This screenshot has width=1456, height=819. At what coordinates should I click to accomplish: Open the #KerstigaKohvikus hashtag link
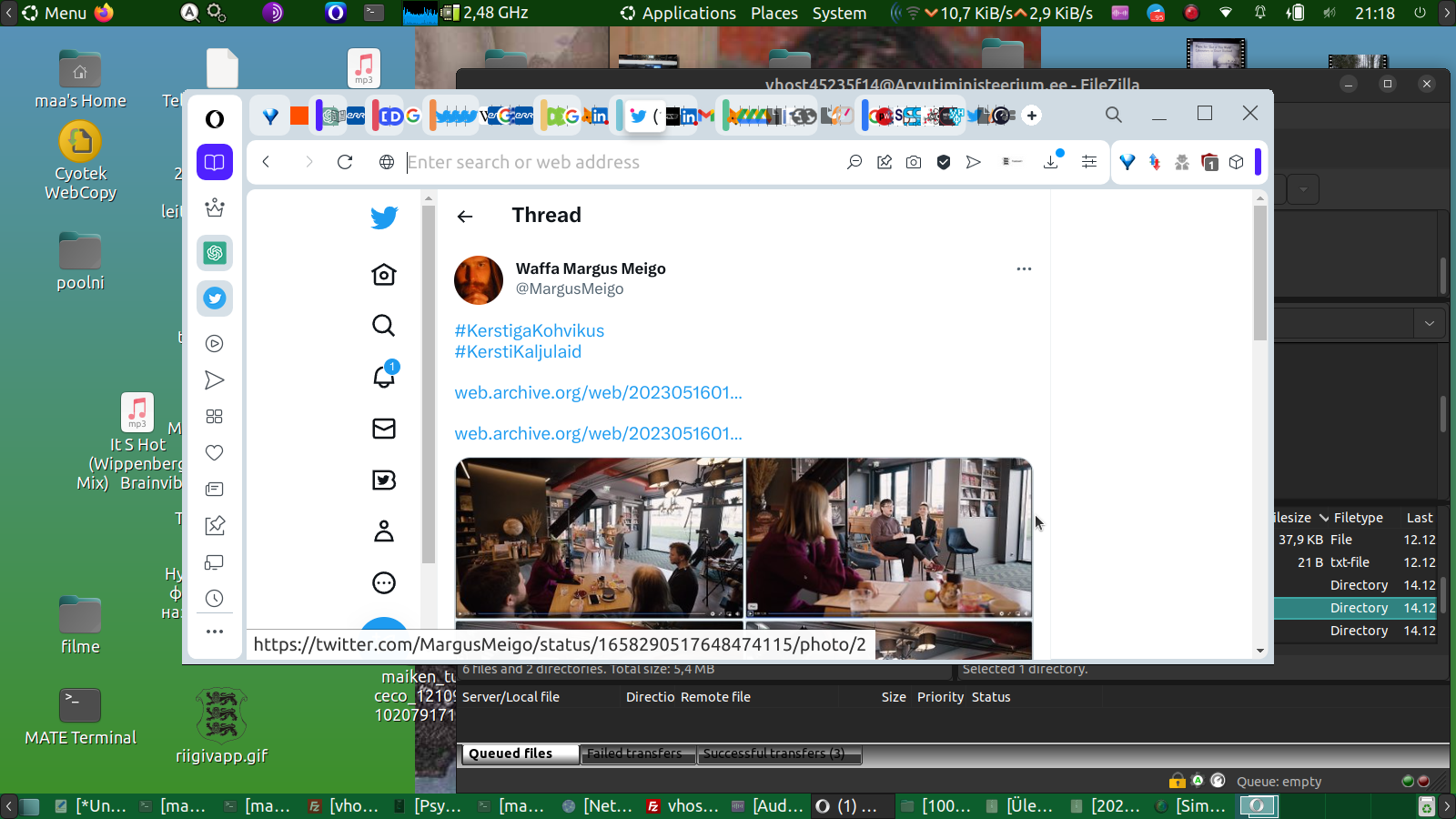pos(529,331)
